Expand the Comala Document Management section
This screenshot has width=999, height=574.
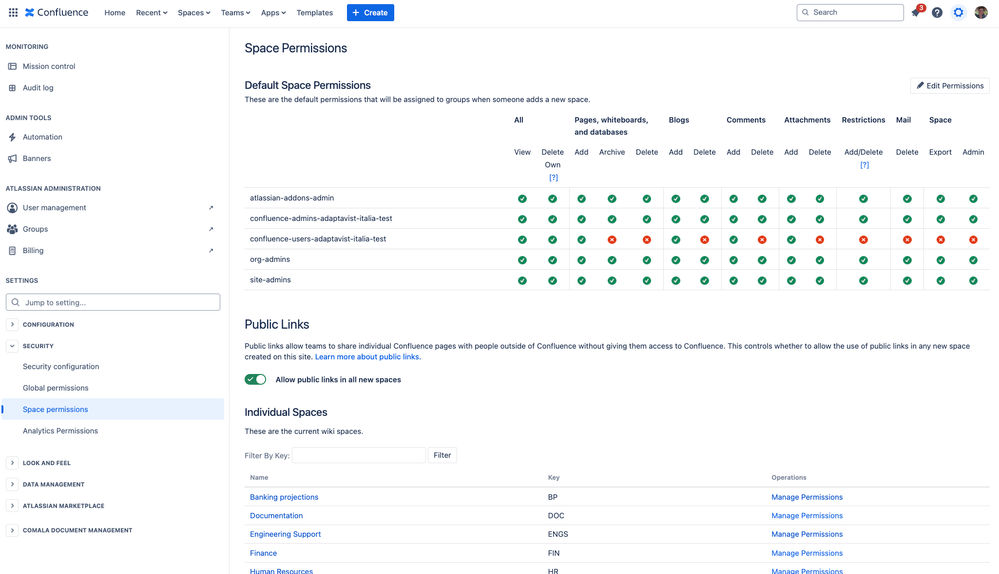(12, 530)
